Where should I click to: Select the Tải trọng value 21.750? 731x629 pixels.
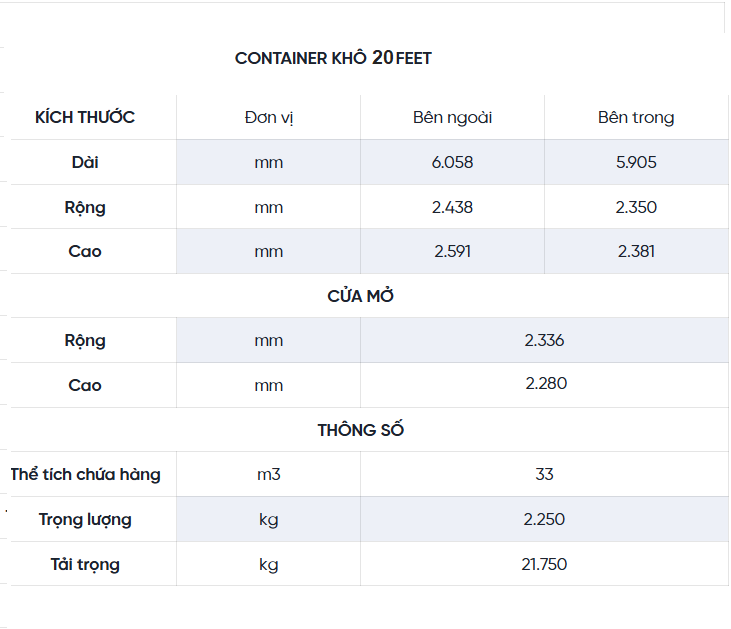[544, 564]
